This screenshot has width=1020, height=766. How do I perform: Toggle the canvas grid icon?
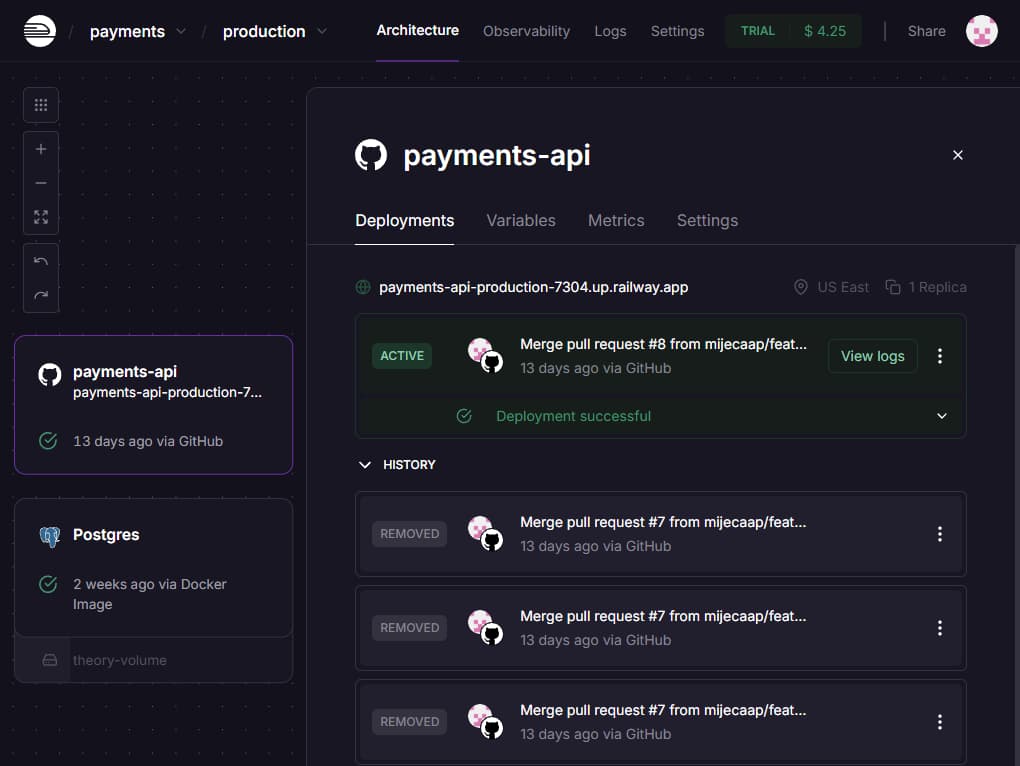pos(41,105)
